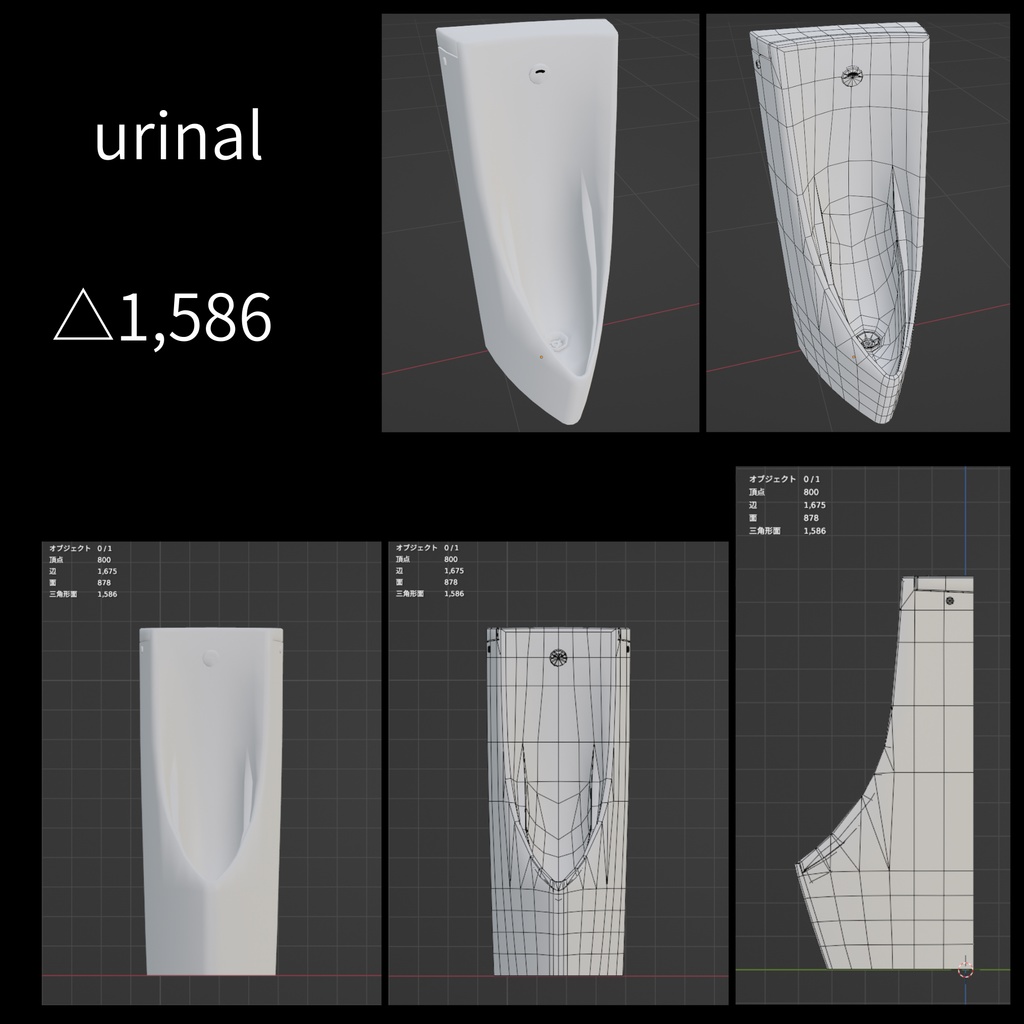This screenshot has width=1024, height=1024.
Task: Select the flush sensor on shaded perspective render
Action: click(x=539, y=73)
